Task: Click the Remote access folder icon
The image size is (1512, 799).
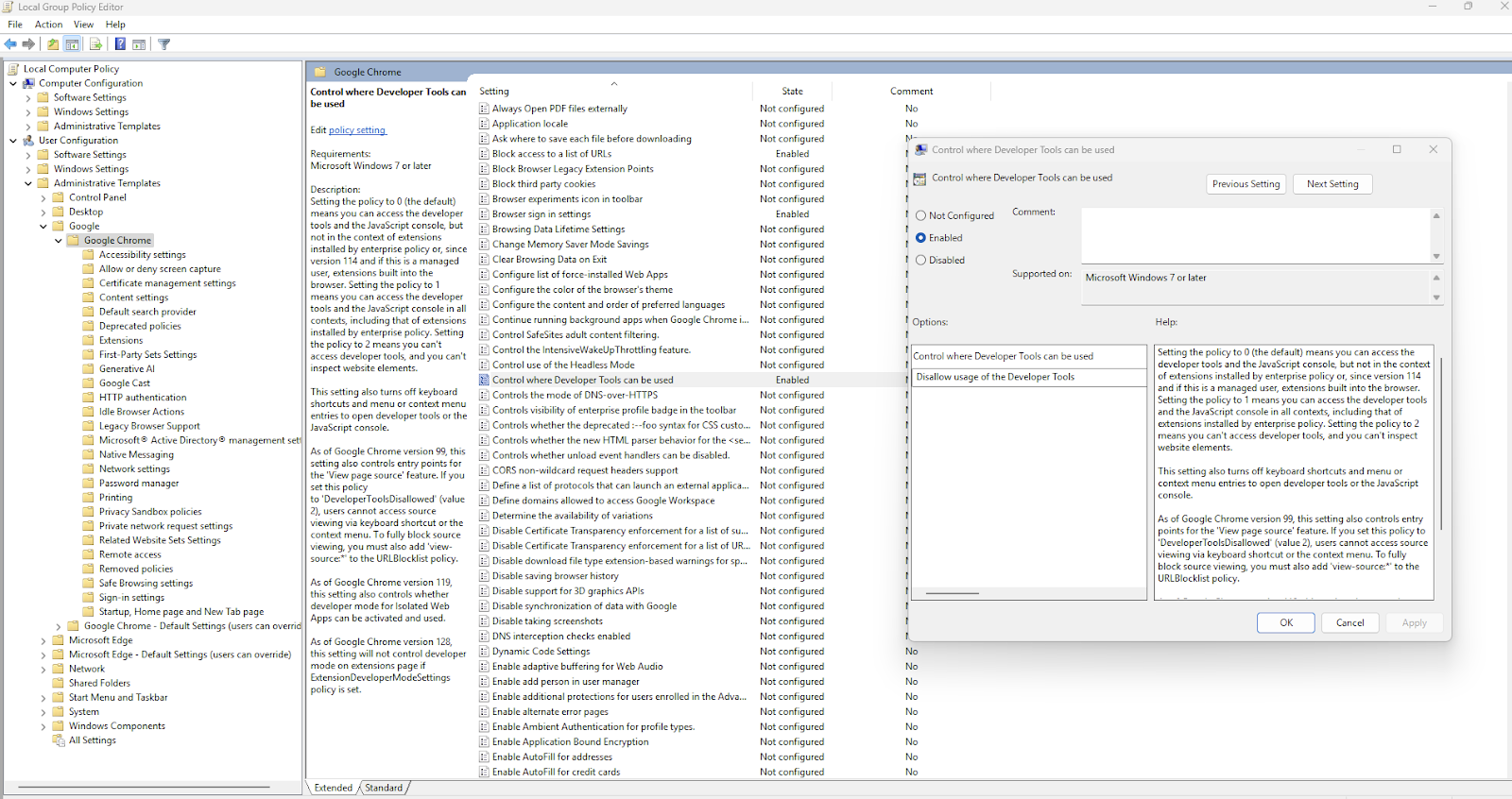Action: click(x=89, y=555)
